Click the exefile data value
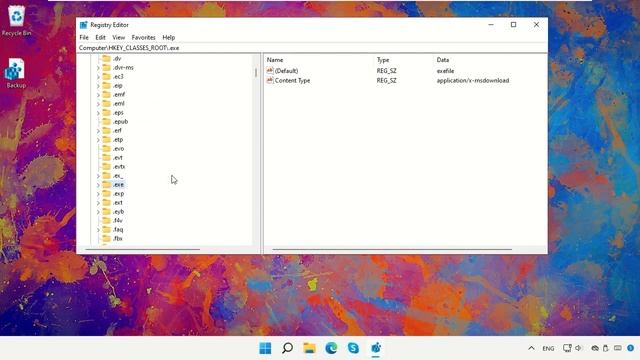 (445, 71)
